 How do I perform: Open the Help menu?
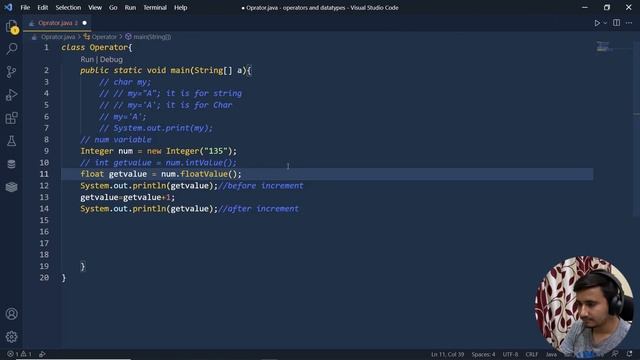(180, 7)
